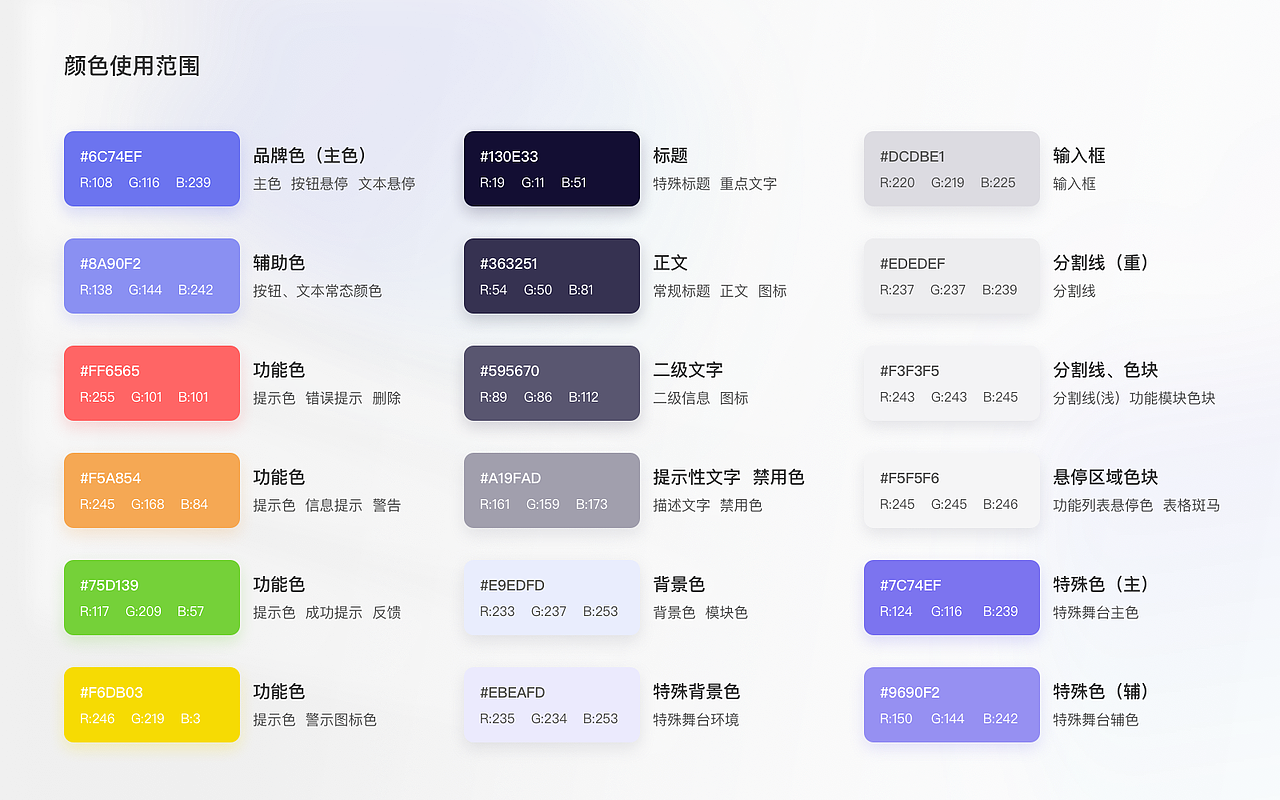Select the orange #F5A854 warning color swatch

click(x=151, y=490)
